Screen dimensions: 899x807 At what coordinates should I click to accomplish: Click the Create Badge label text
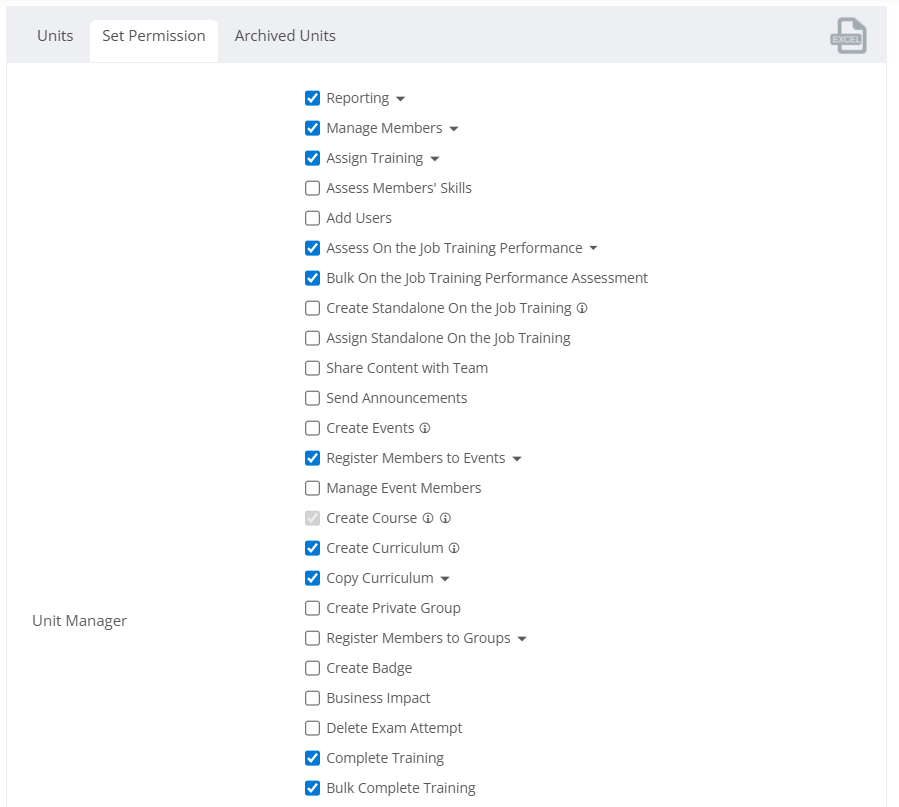369,668
